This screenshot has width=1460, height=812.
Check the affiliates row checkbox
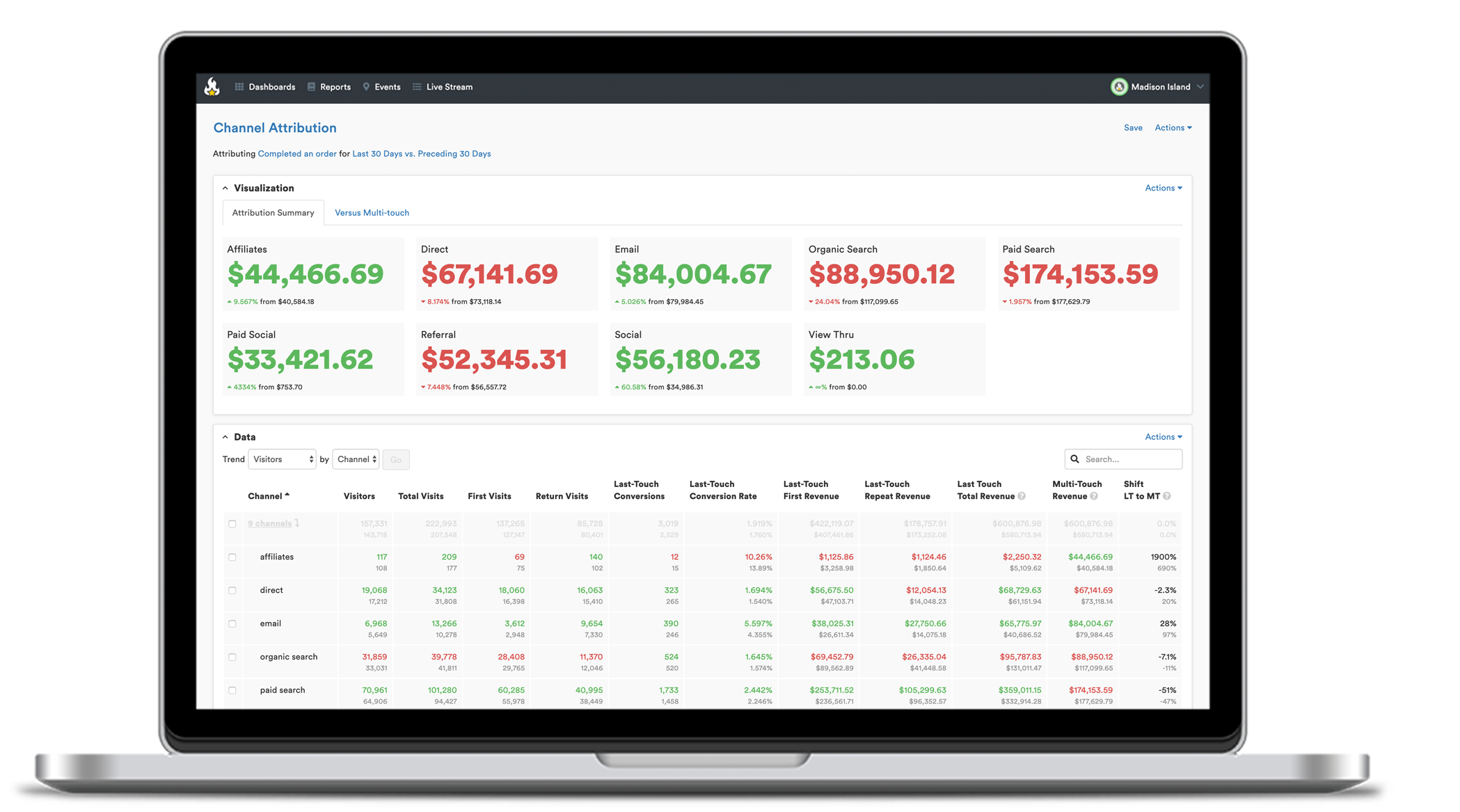232,557
